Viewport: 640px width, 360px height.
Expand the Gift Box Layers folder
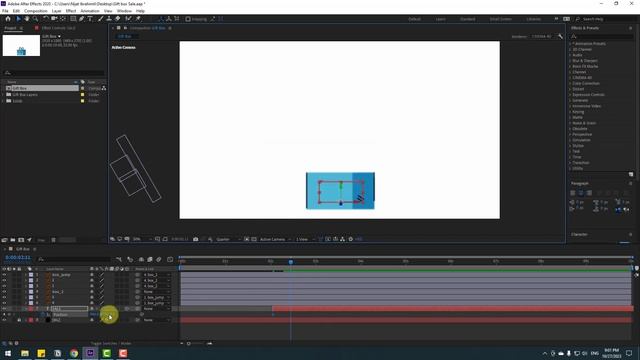point(3,94)
